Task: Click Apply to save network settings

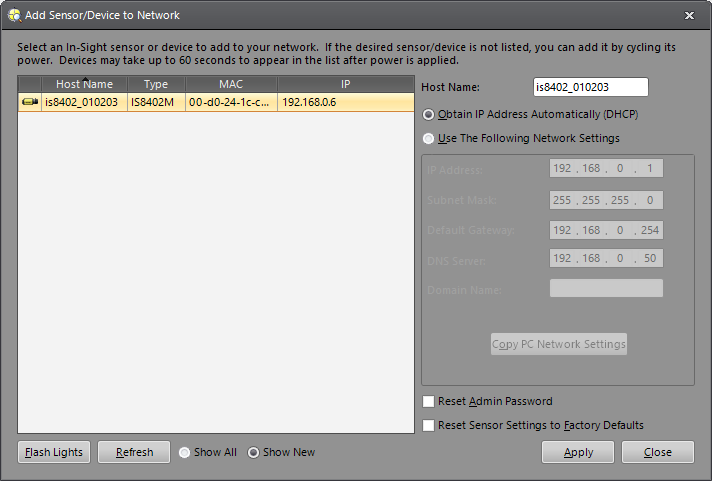Action: [x=578, y=452]
